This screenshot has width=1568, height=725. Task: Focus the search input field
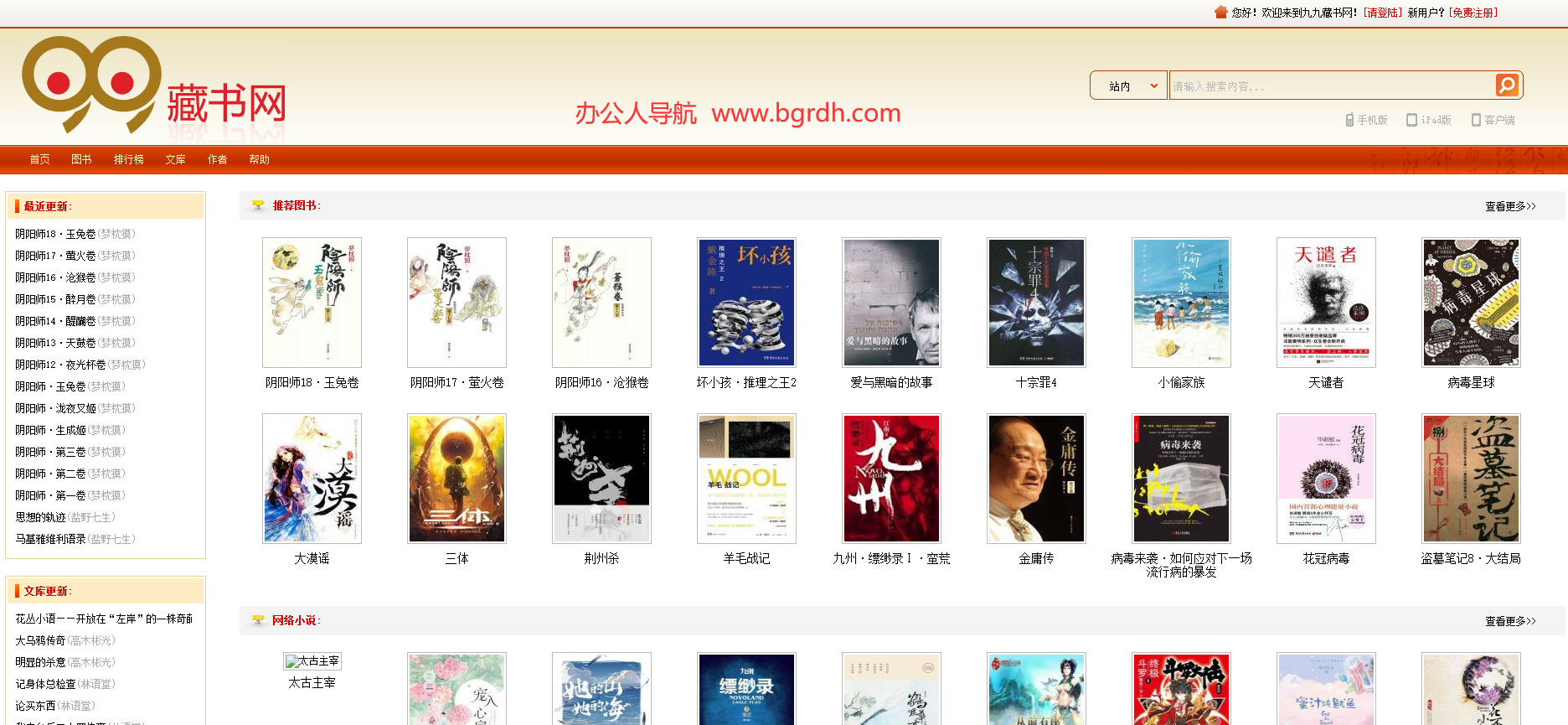1332,85
